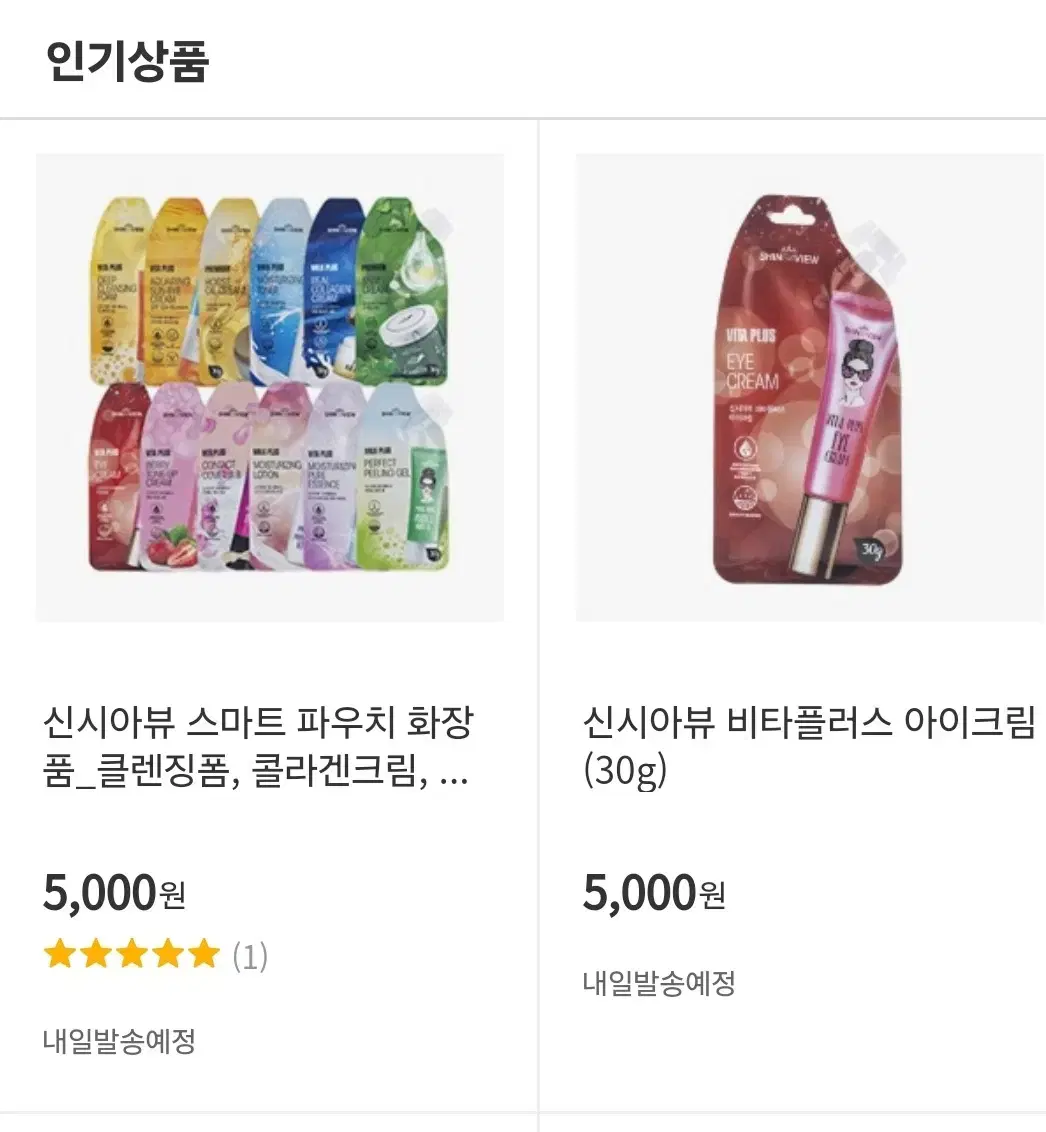Open the Shinsiaview smart pouch cosmetics thumbnail

[x=270, y=387]
